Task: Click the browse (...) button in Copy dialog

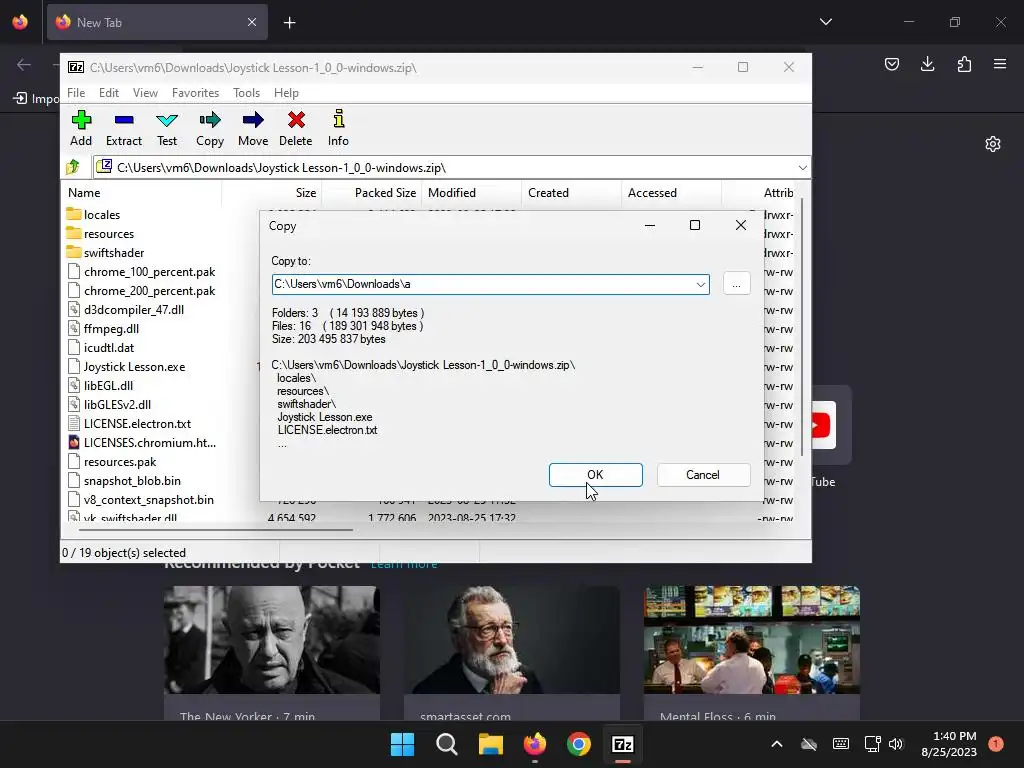Action: [737, 284]
